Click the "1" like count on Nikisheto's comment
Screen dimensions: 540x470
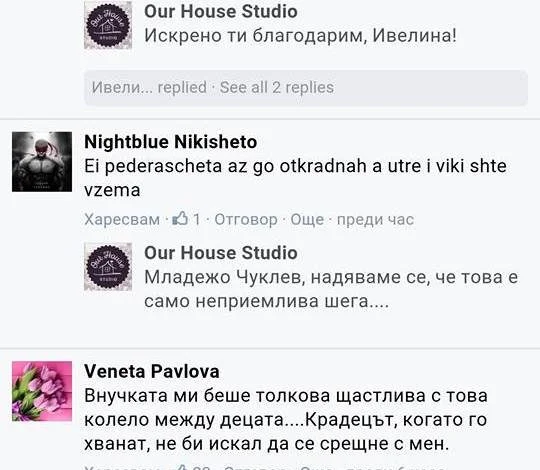tap(196, 219)
